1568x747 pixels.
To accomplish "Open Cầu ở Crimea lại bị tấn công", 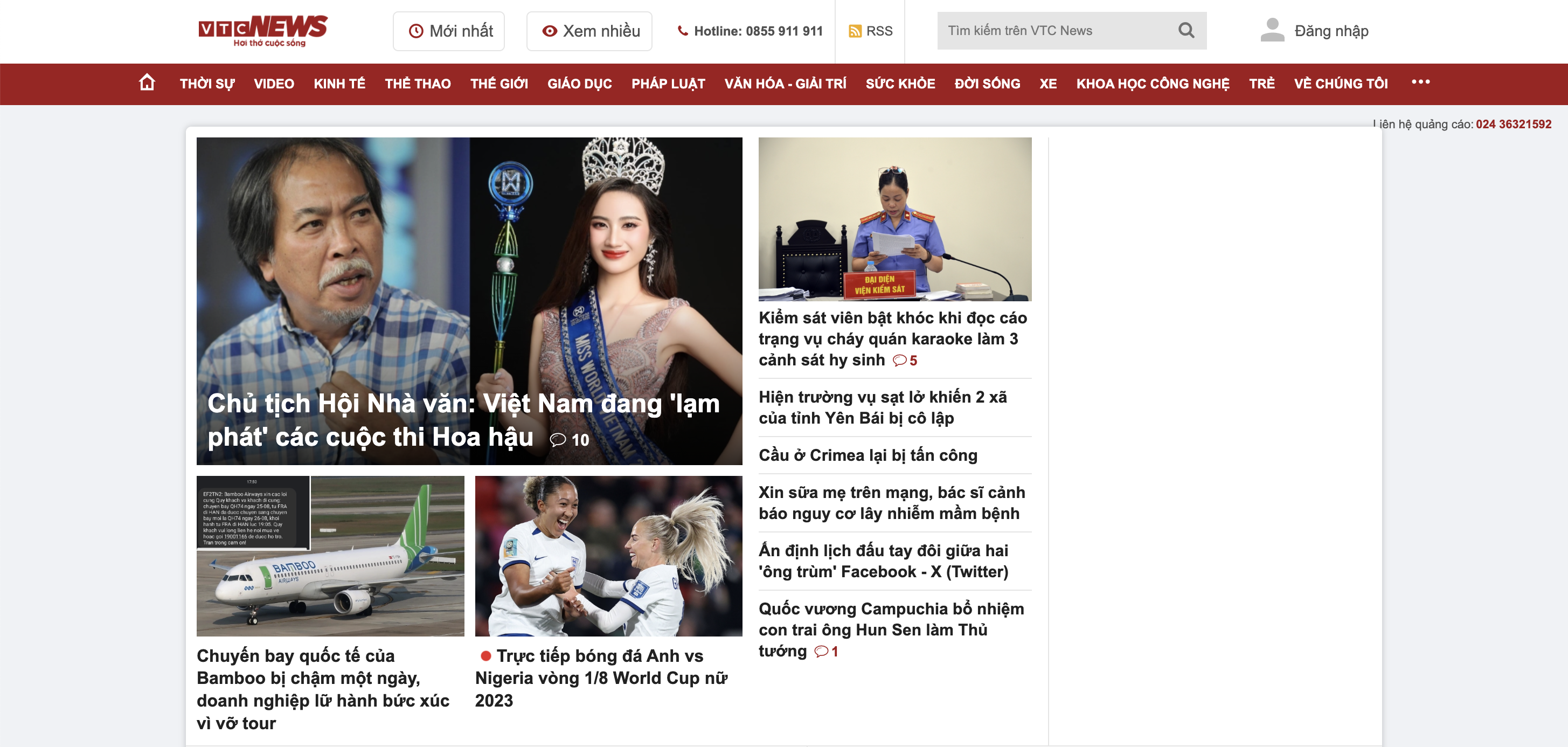I will point(868,455).
